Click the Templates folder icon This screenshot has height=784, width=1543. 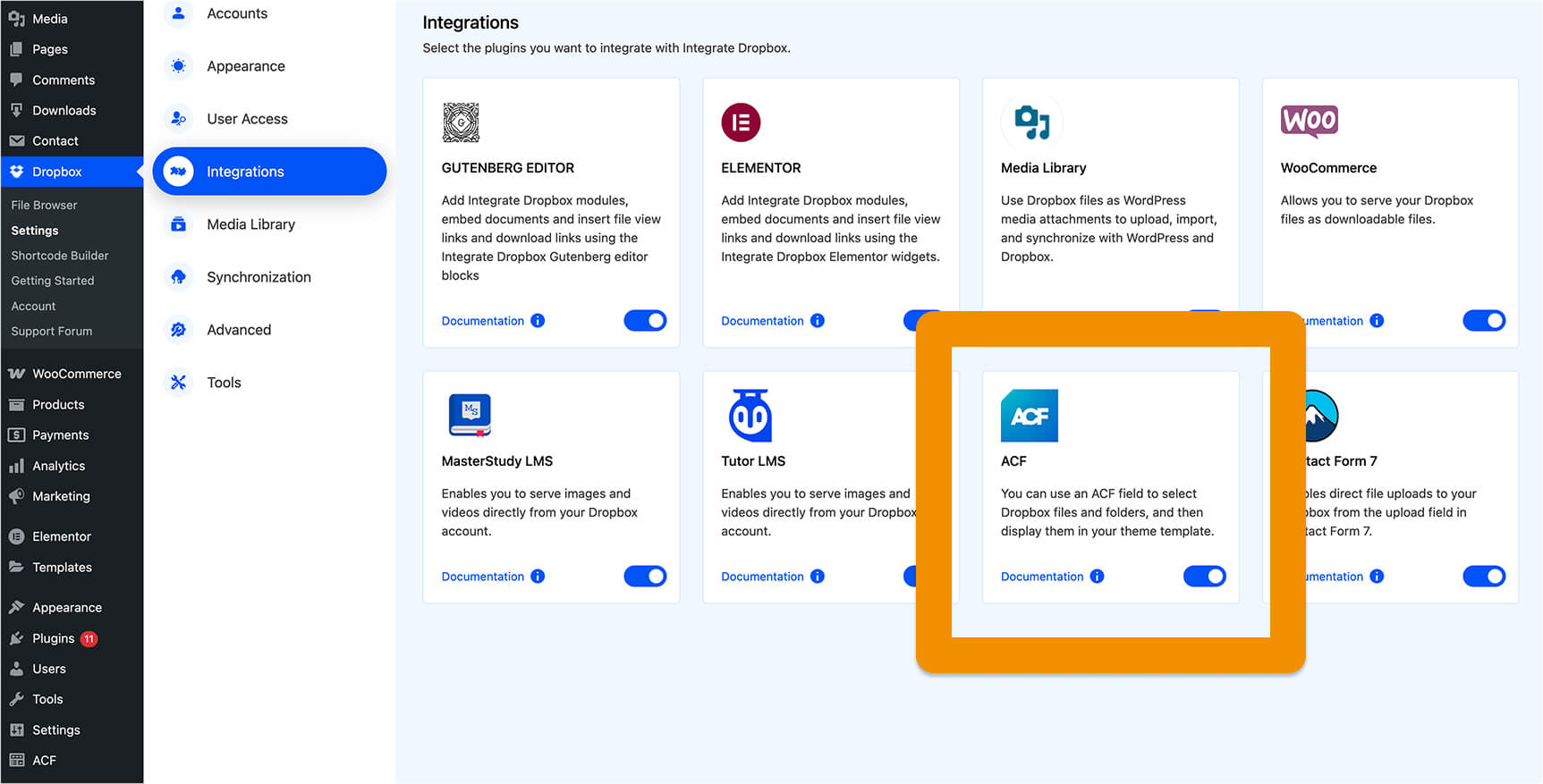[x=16, y=567]
